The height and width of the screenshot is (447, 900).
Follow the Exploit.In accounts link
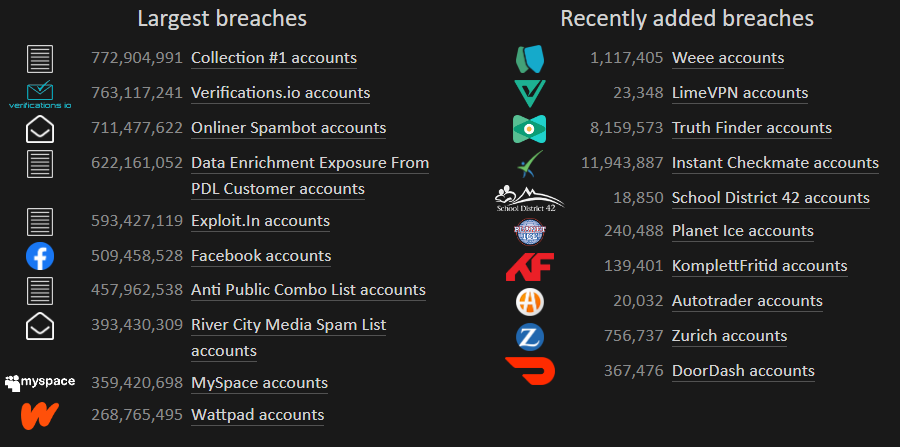[x=260, y=221]
